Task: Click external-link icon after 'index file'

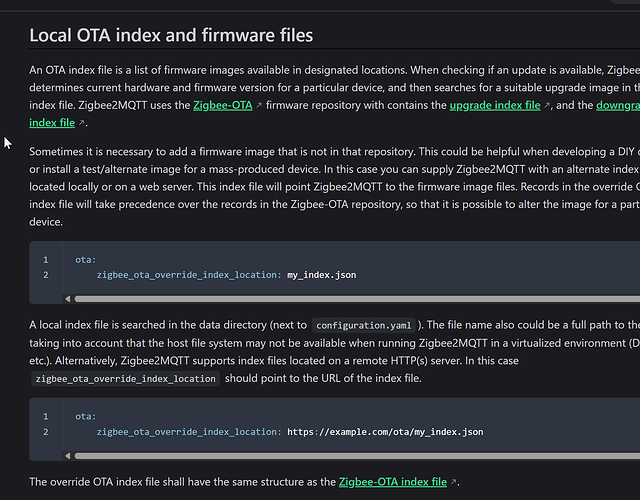Action: [x=81, y=123]
